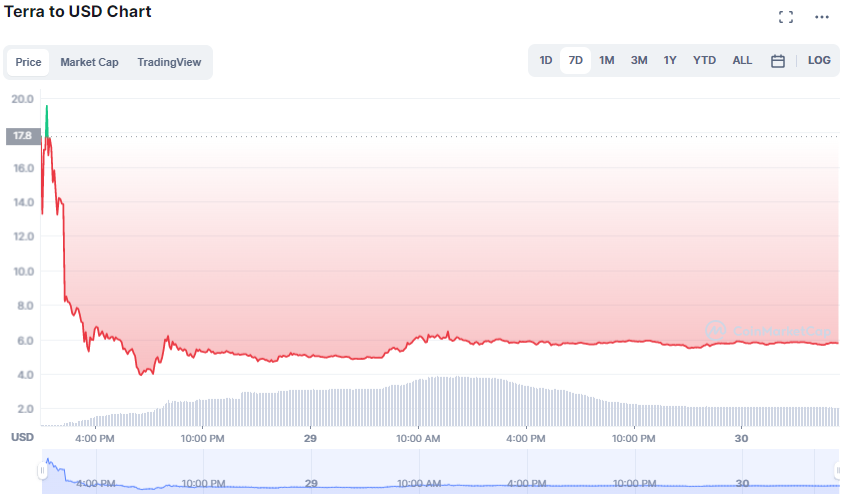845x504 pixels.
Task: Select the 1Y time range
Action: (670, 60)
